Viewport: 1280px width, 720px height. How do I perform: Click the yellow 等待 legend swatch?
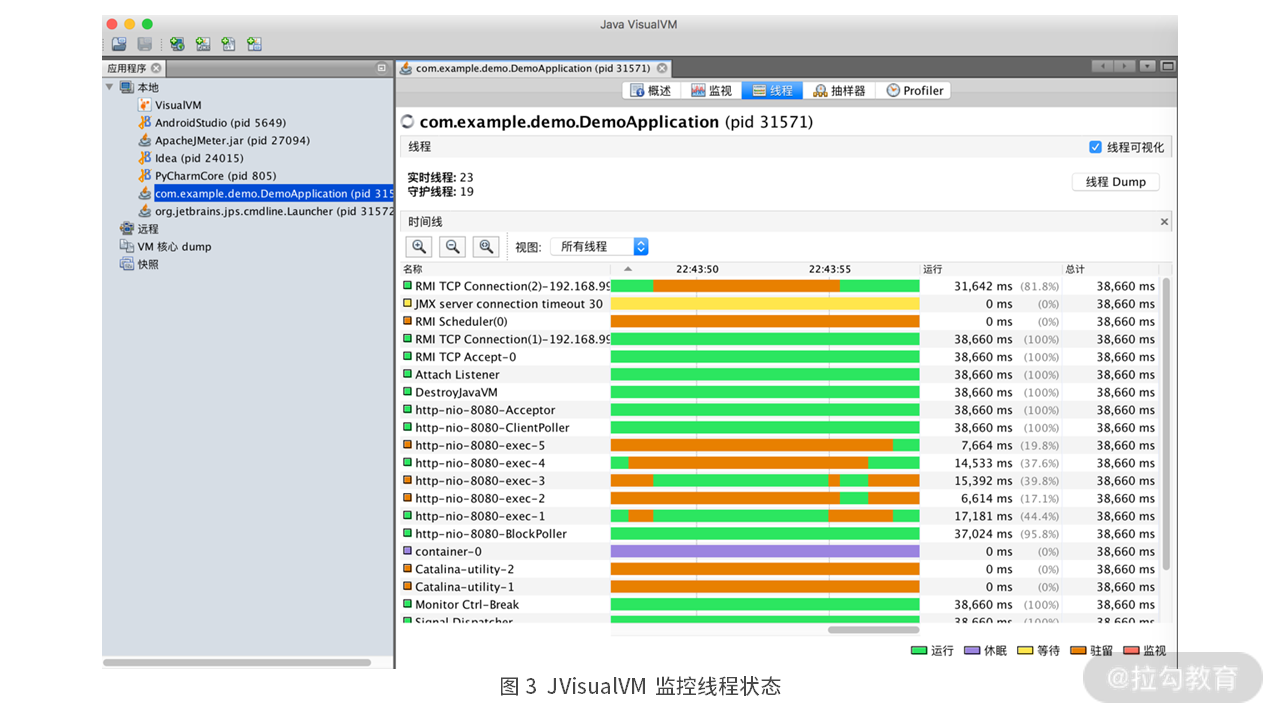coord(1024,651)
